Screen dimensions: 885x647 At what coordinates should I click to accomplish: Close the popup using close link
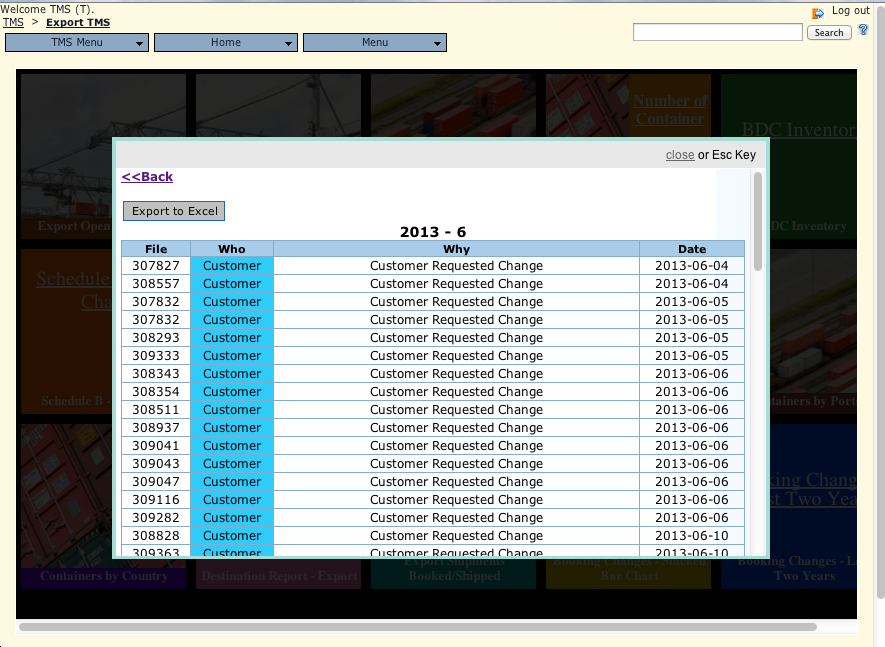[680, 155]
